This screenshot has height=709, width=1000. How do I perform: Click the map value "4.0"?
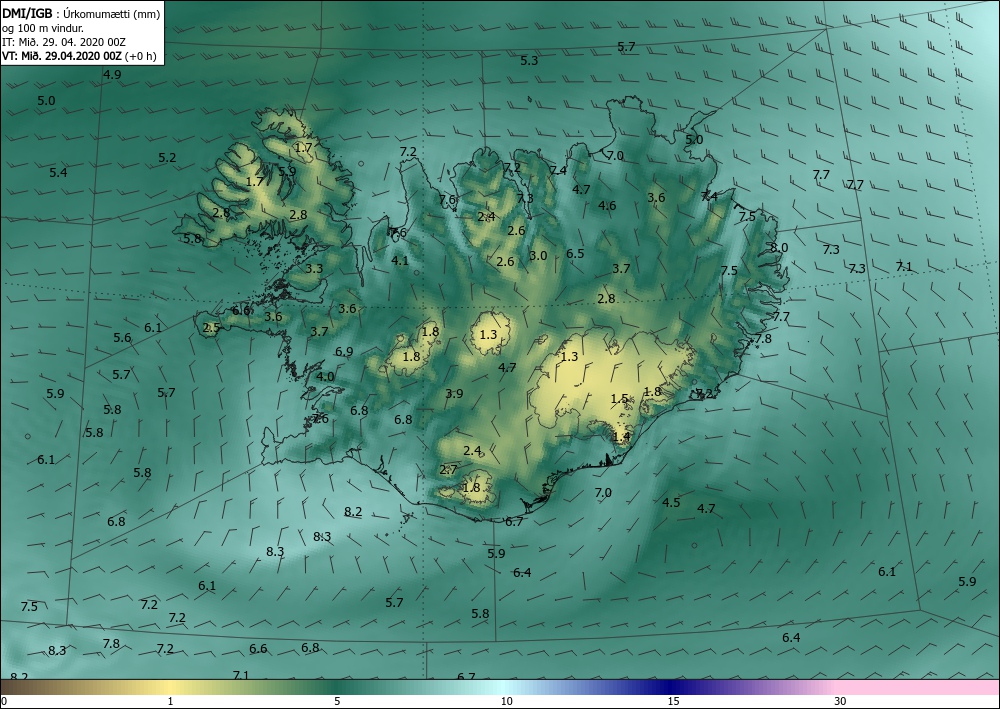[325, 377]
